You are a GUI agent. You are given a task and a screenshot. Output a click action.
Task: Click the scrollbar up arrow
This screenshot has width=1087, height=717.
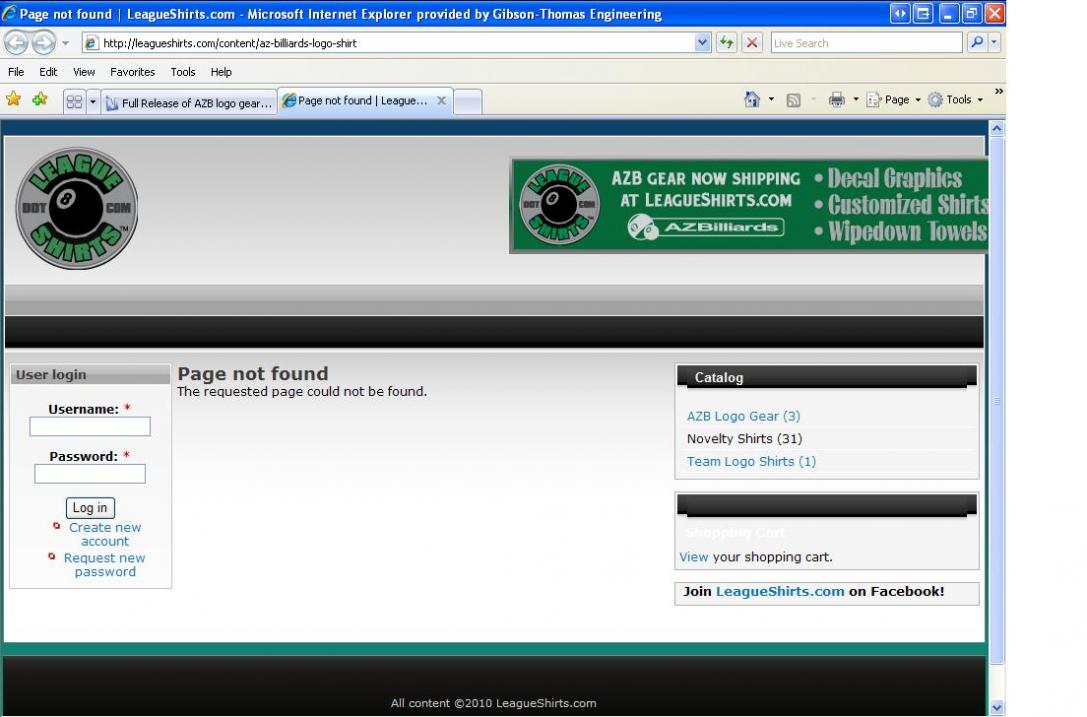coord(997,128)
